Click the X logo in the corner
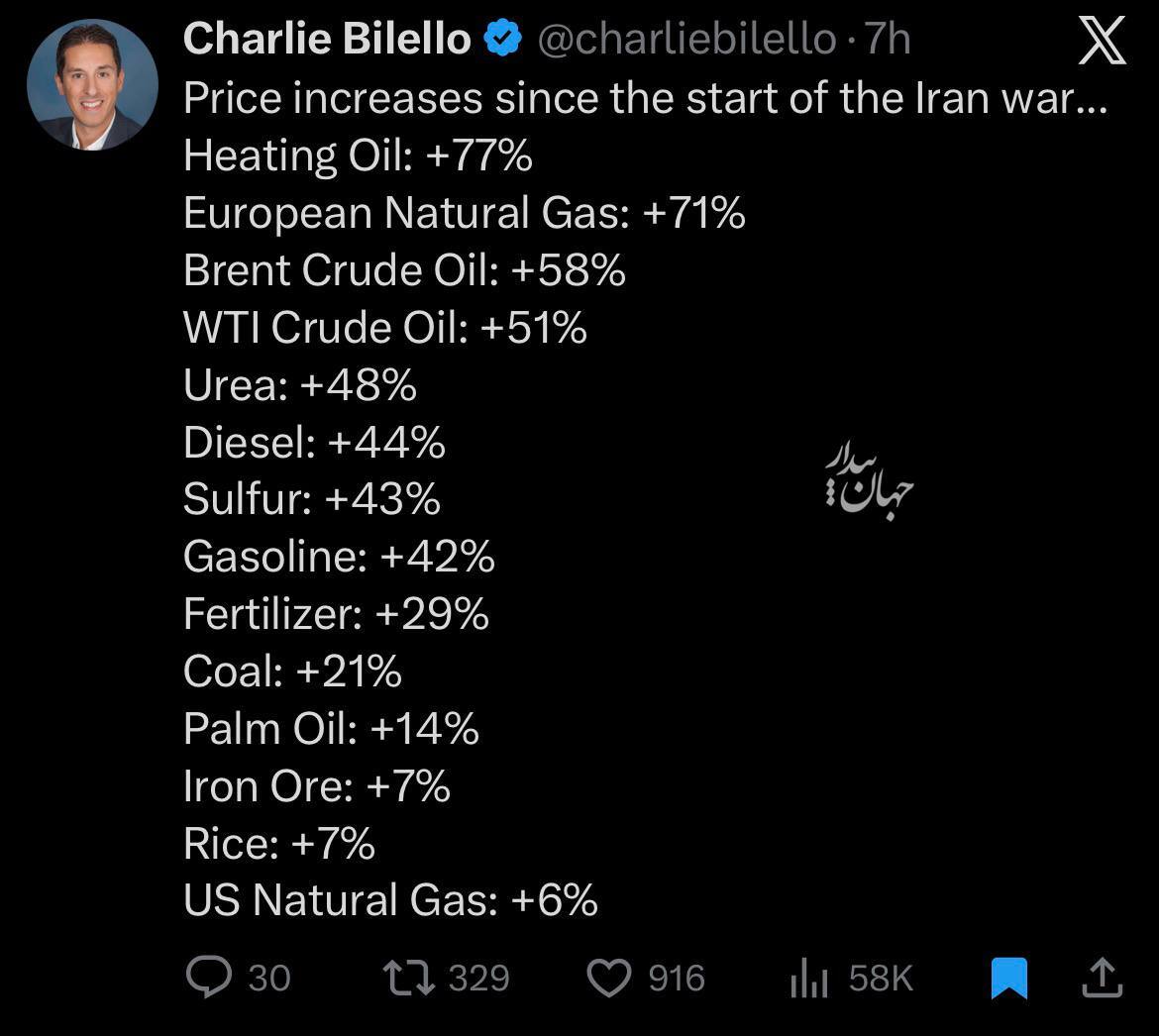The width and height of the screenshot is (1159, 1036). point(1102,42)
